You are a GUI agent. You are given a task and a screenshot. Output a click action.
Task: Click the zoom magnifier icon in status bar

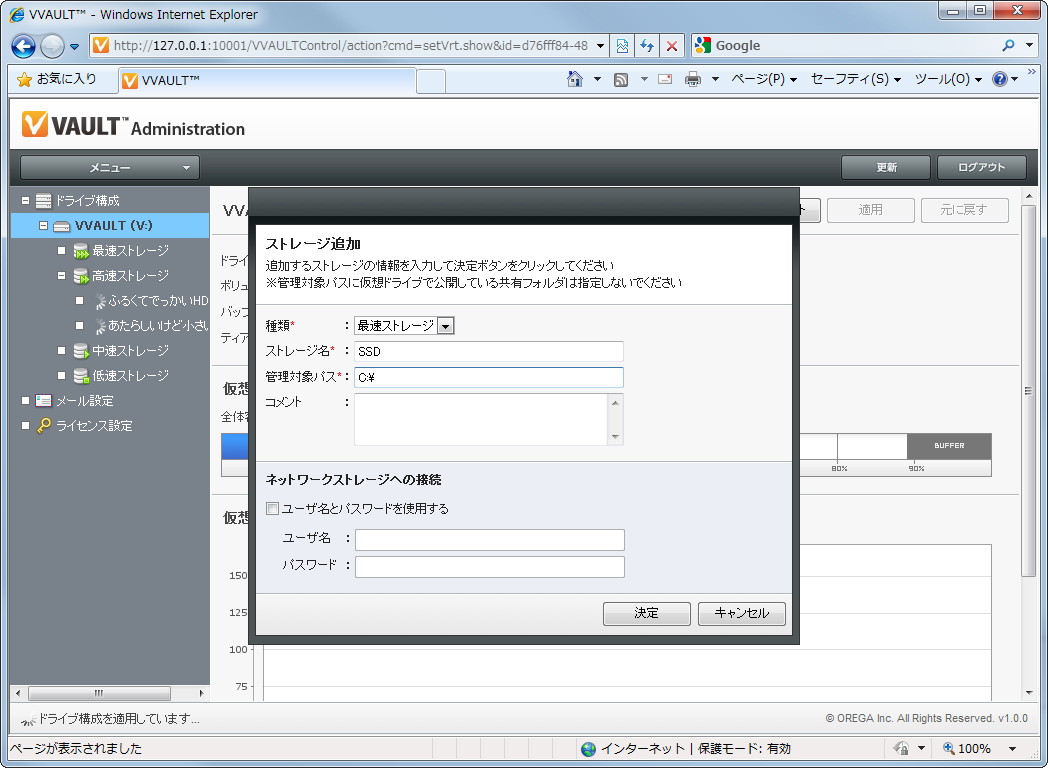click(948, 748)
